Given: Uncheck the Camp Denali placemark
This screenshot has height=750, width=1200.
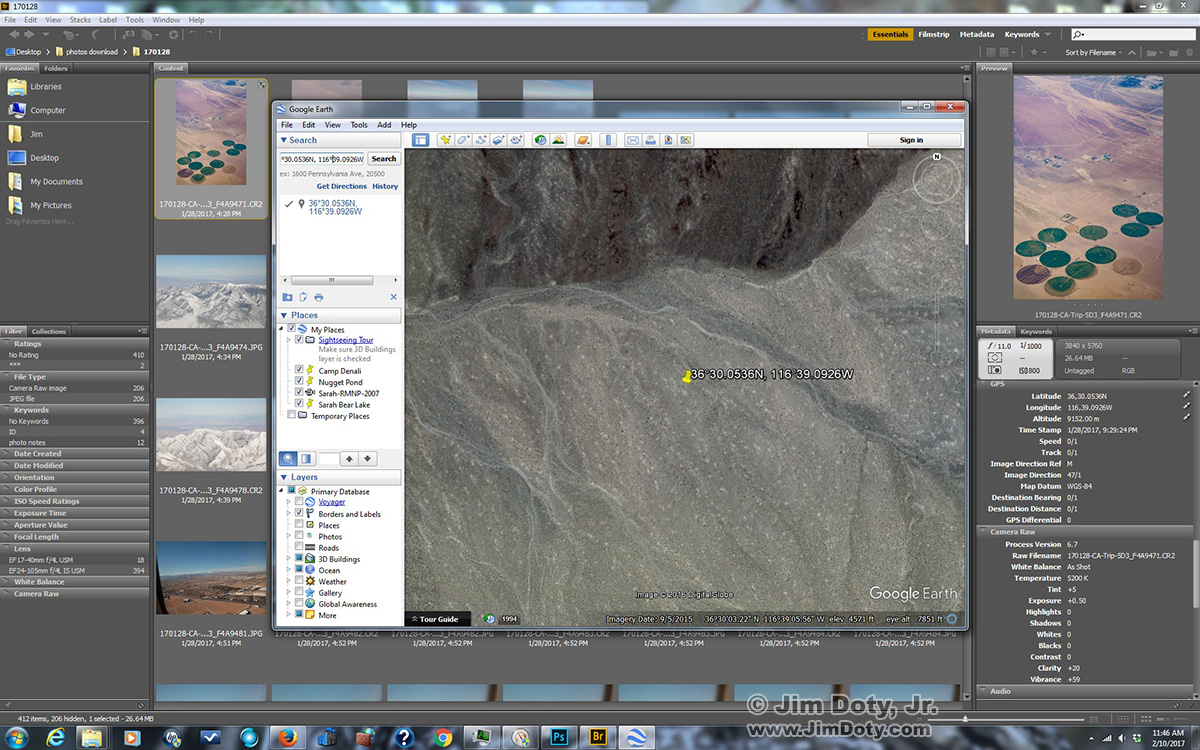Looking at the screenshot, I should click(x=300, y=371).
